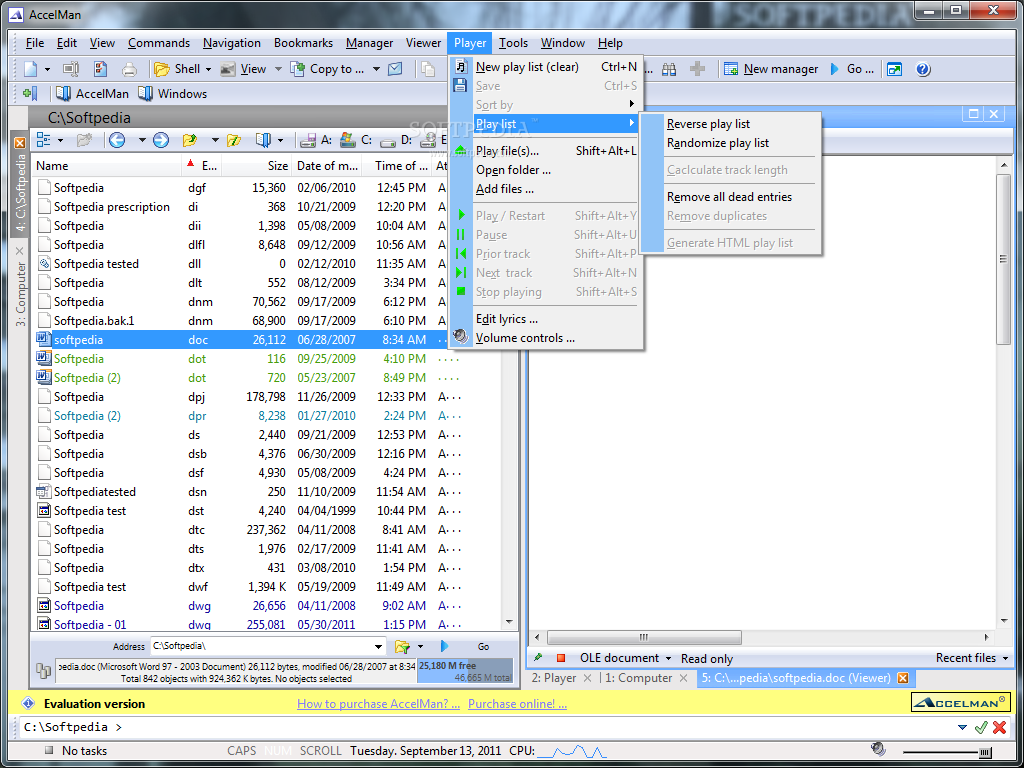Click the Go button beside Address field
Viewport: 1024px width, 768px height.
pyautogui.click(x=483, y=647)
